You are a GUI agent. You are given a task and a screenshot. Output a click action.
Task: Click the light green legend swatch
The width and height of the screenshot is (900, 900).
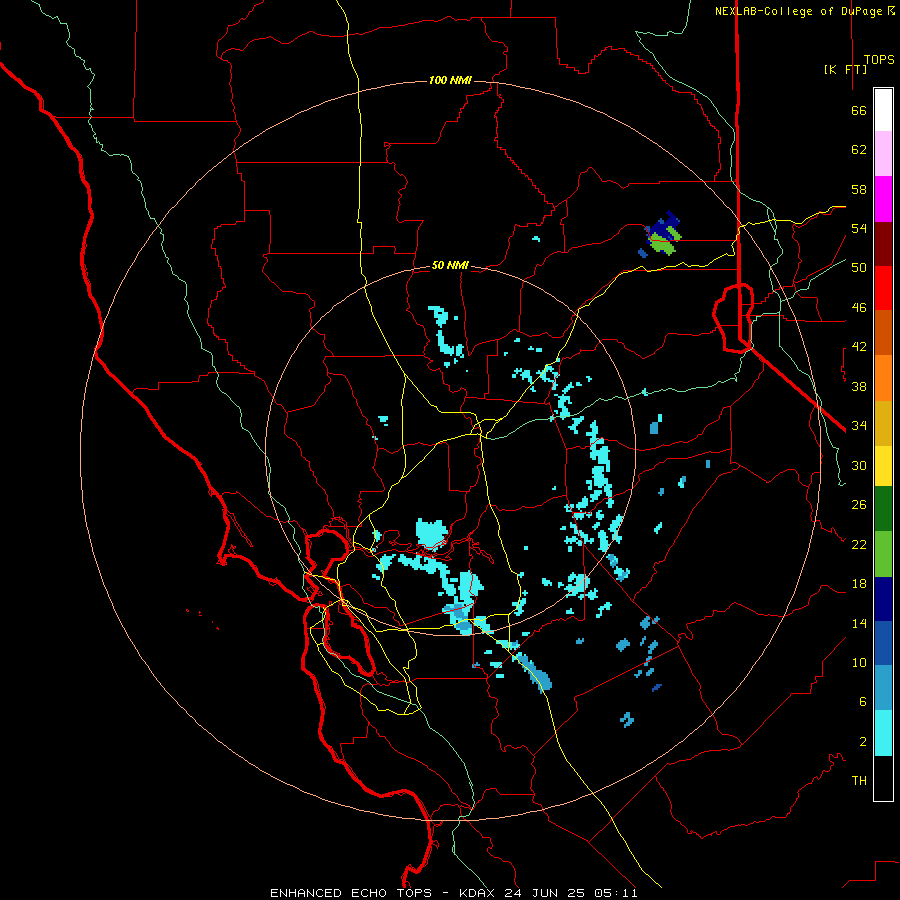(x=883, y=554)
